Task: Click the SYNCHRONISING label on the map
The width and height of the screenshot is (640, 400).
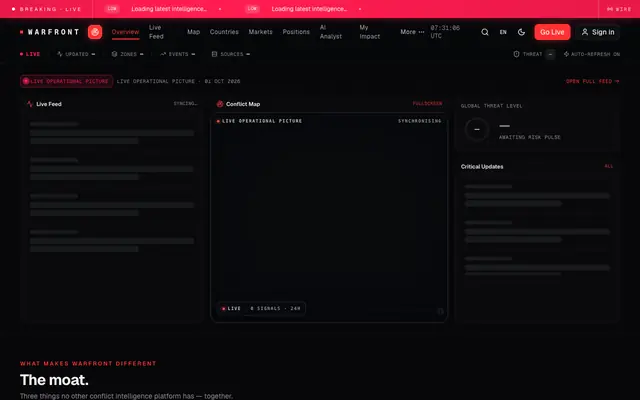Action: coord(420,121)
